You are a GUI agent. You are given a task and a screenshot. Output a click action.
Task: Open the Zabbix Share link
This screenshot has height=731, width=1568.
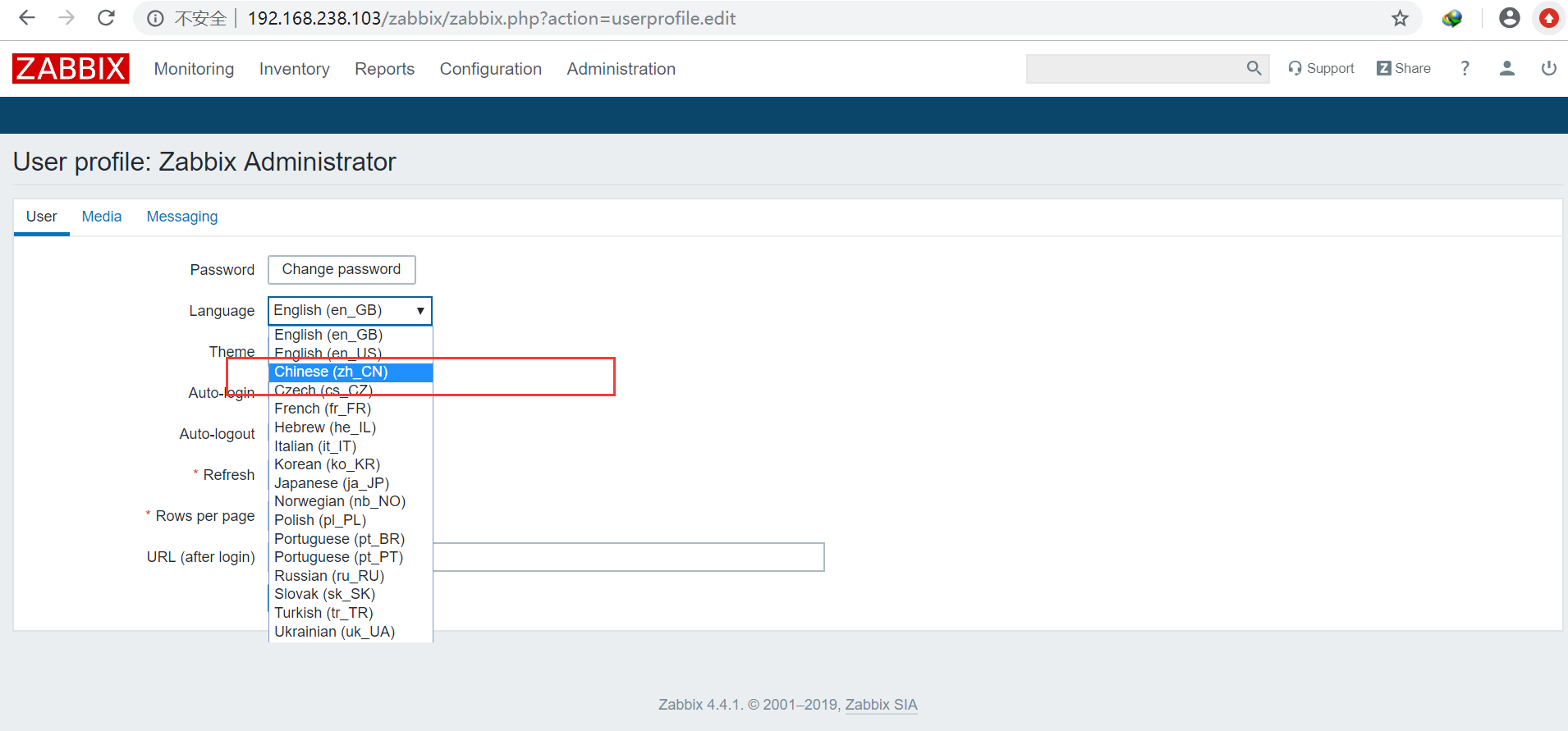coord(1404,69)
